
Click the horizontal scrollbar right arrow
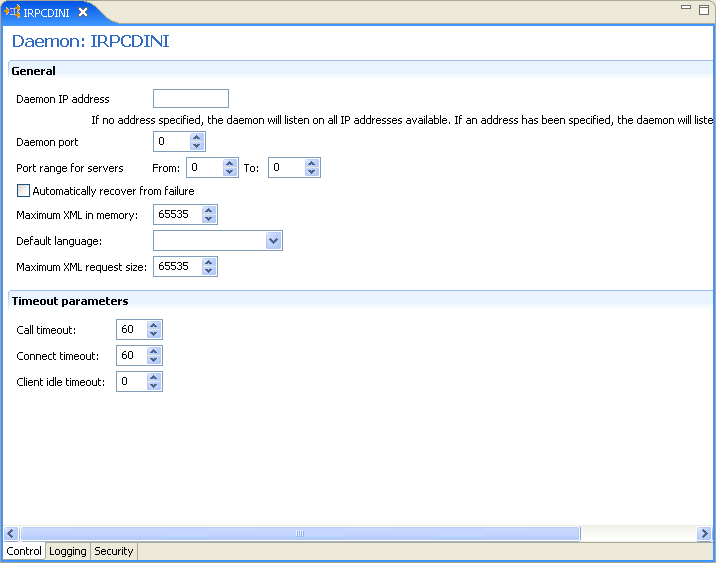click(704, 533)
